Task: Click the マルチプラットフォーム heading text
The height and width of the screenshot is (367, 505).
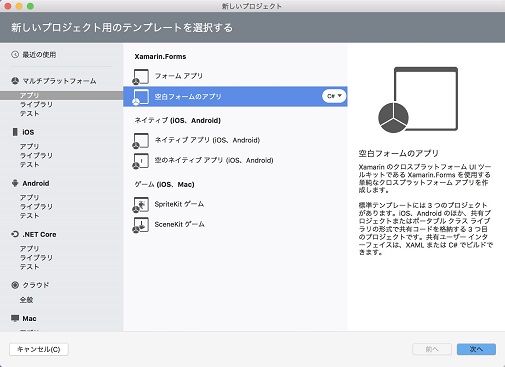Action: (x=59, y=81)
